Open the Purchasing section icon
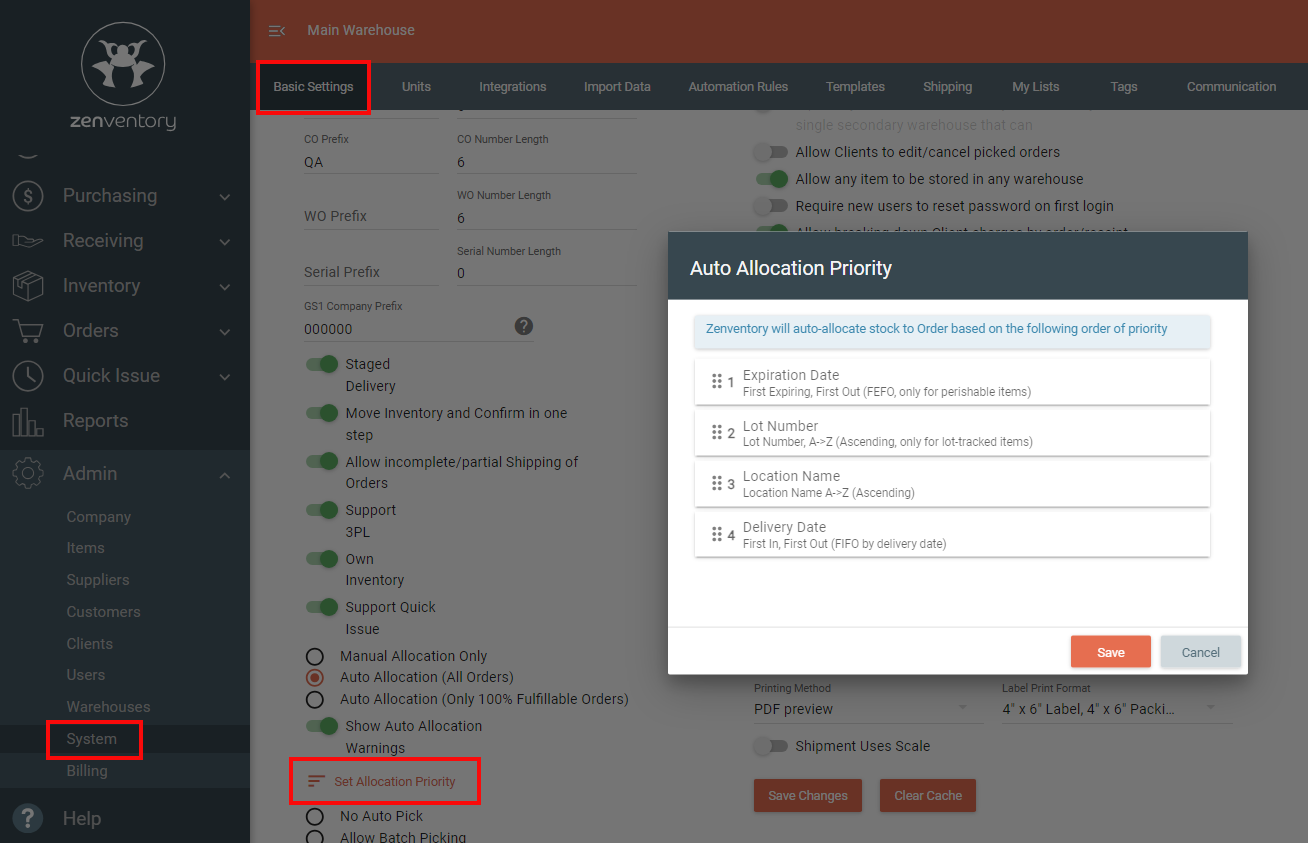The height and width of the screenshot is (843, 1308). pos(27,195)
